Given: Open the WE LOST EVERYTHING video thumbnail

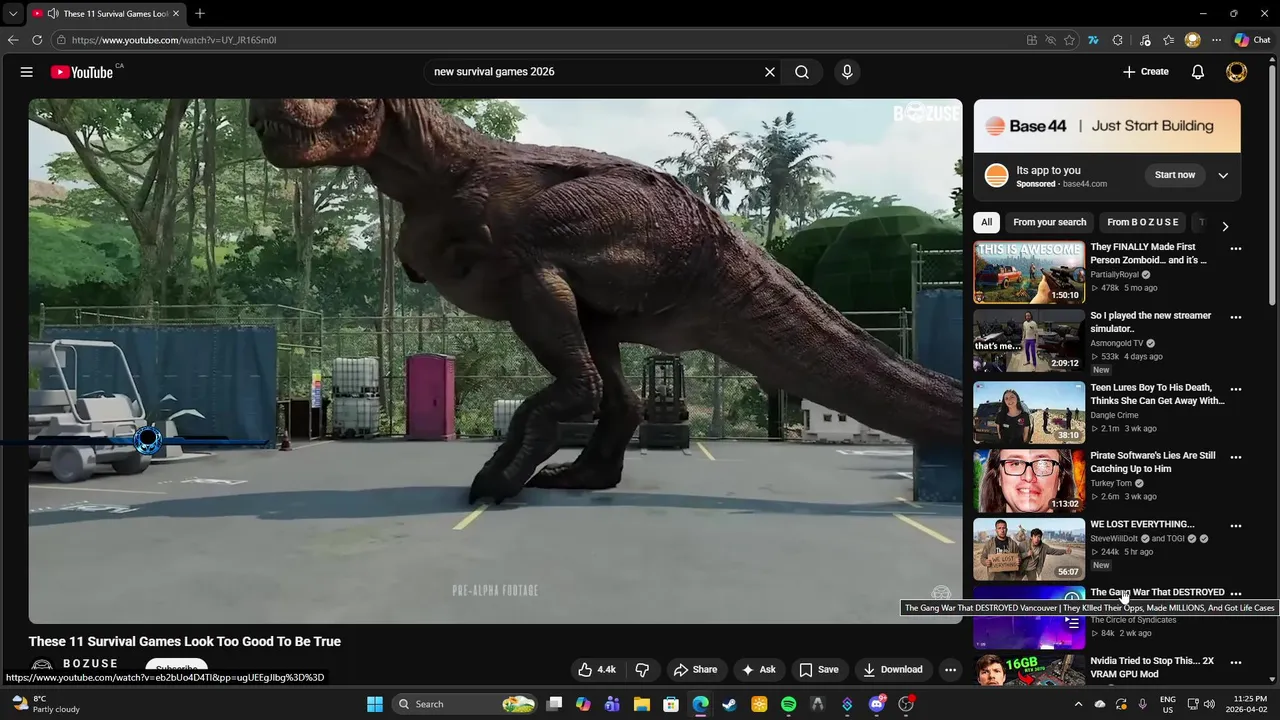Looking at the screenshot, I should 1029,549.
